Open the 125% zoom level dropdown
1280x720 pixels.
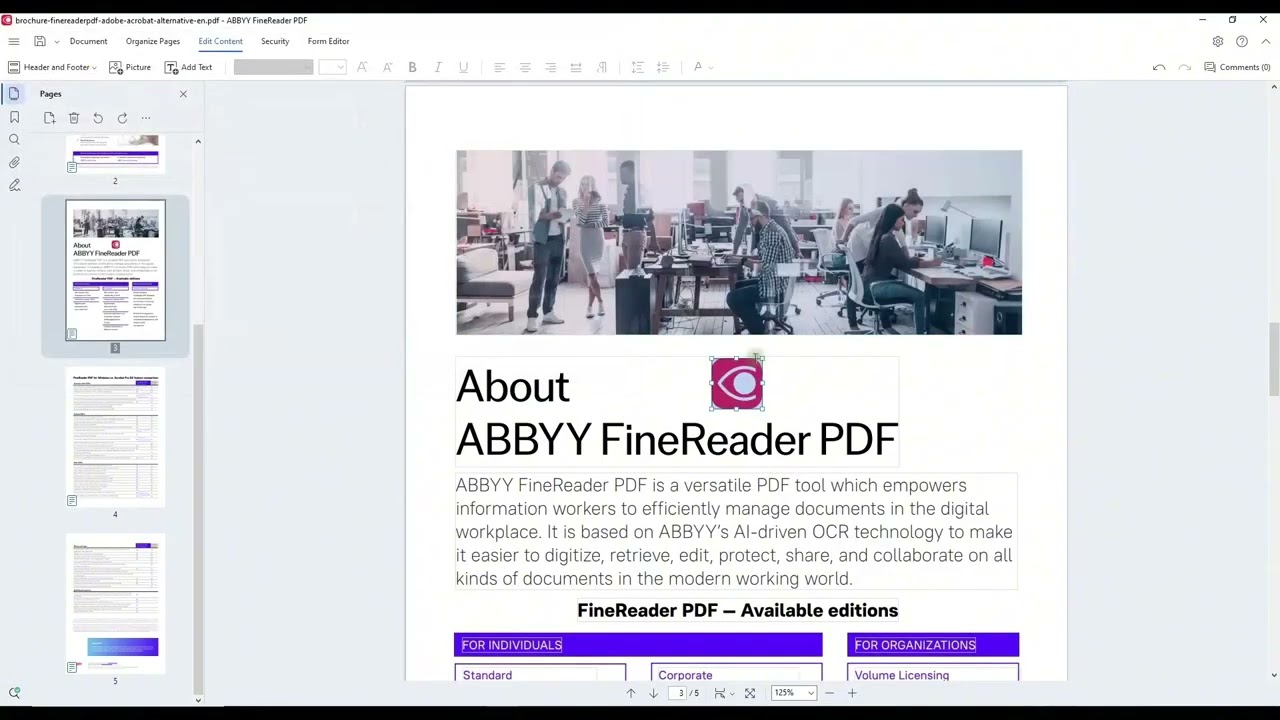(793, 693)
